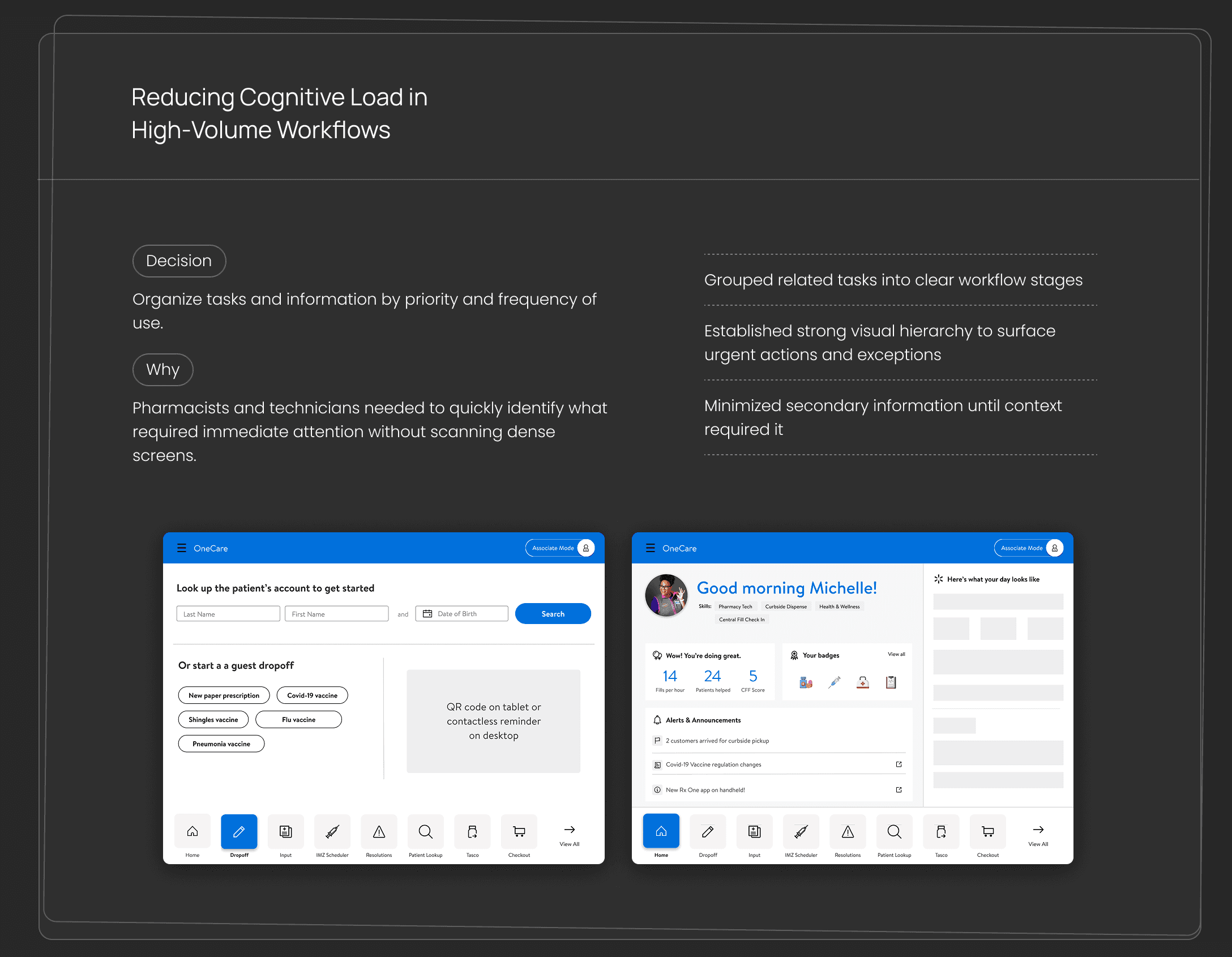Click View all link beside Your badges

896,654
